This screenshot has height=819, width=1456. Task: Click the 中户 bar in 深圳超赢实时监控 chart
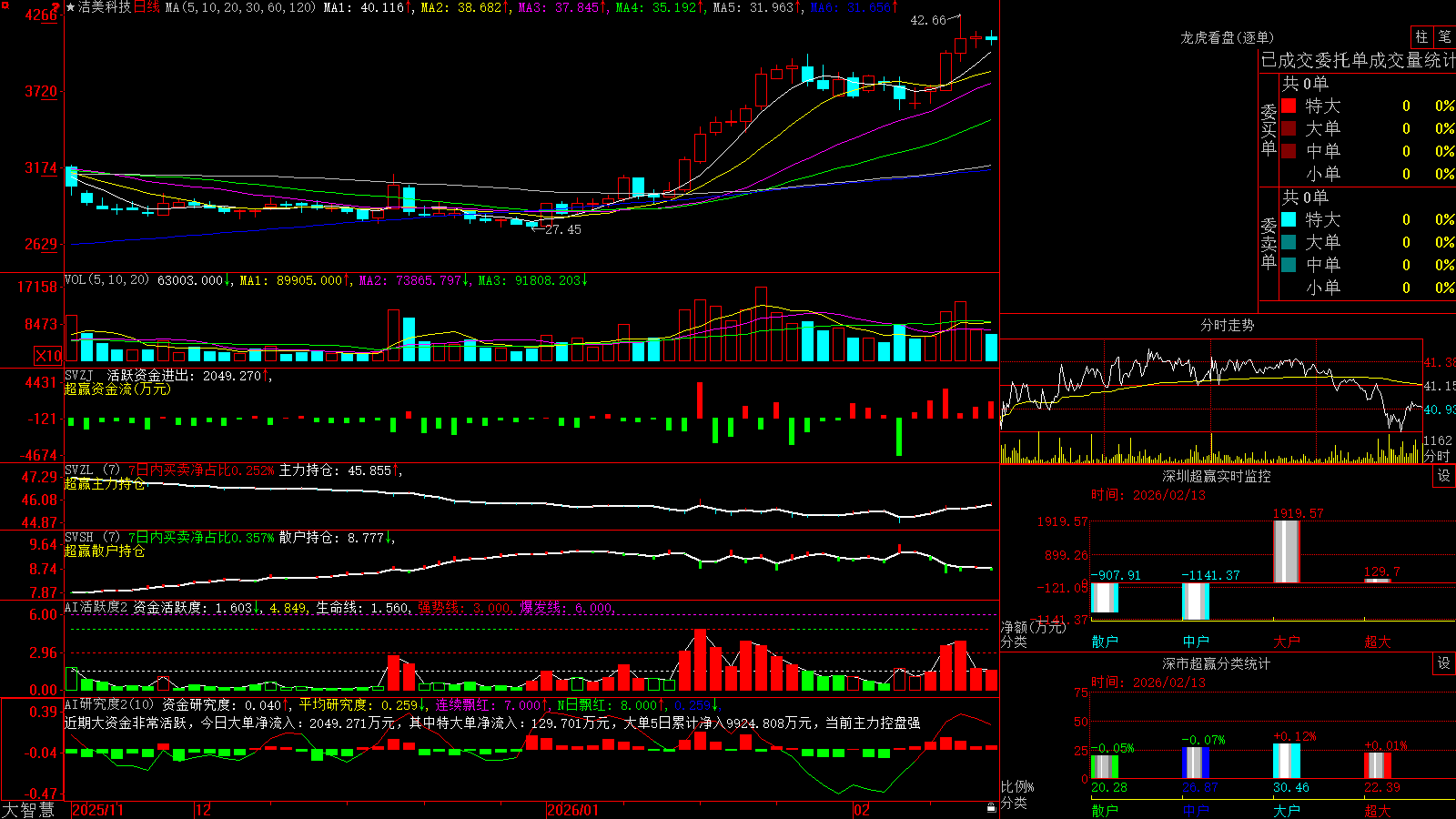[1196, 602]
